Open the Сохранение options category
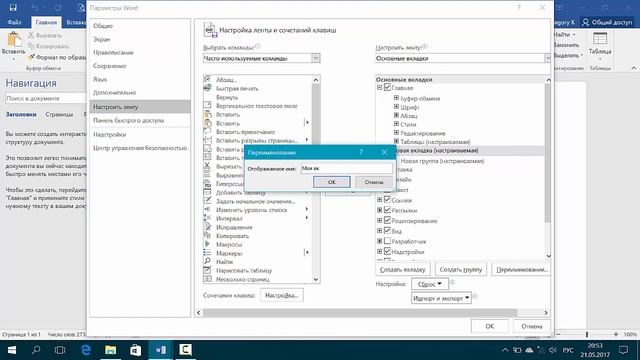This screenshot has height=360, width=640. 109,66
